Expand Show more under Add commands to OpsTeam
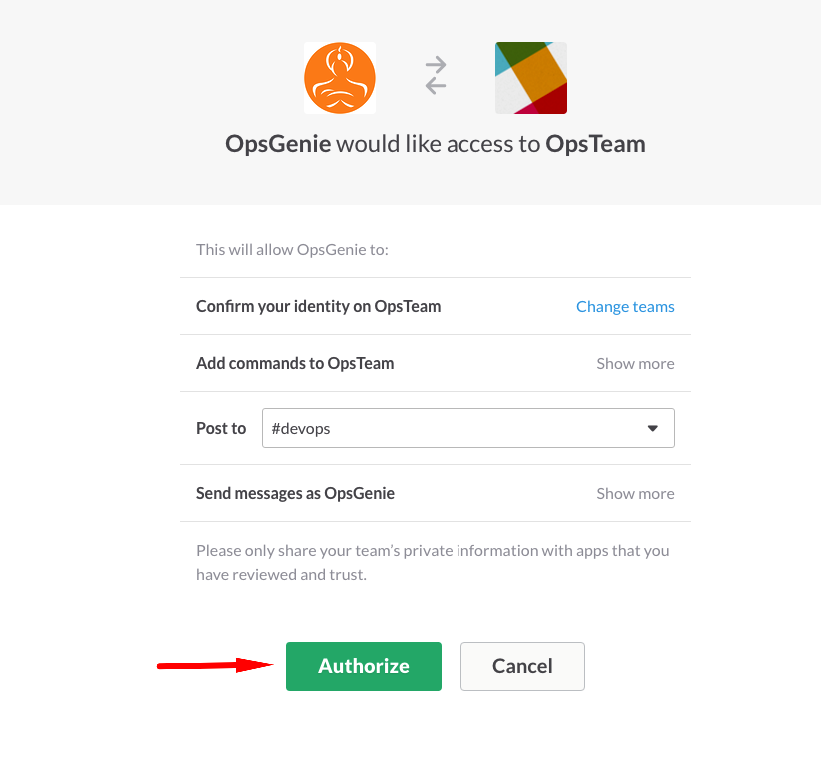This screenshot has height=758, width=821. click(635, 363)
